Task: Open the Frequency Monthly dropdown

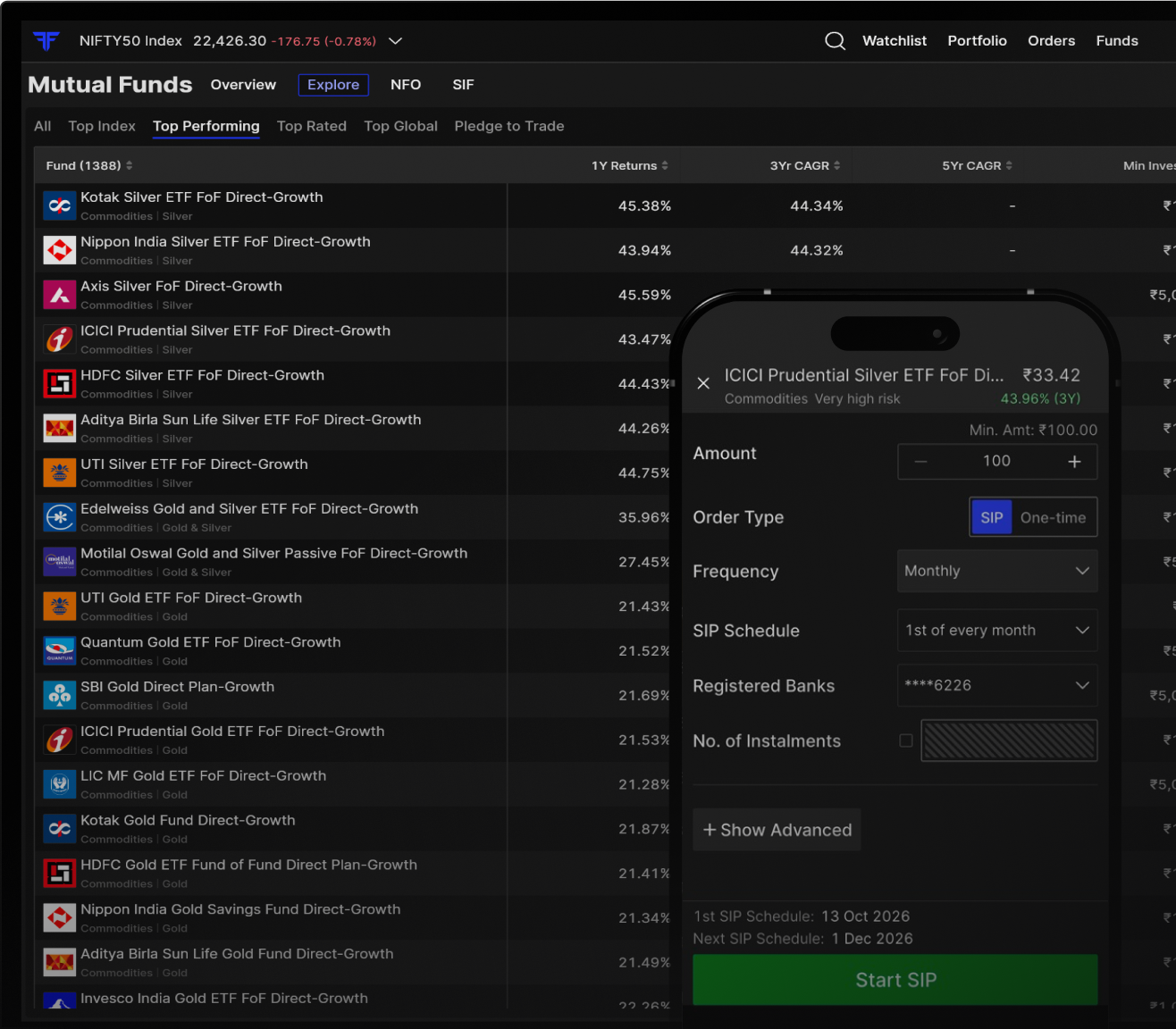Action: (x=997, y=571)
